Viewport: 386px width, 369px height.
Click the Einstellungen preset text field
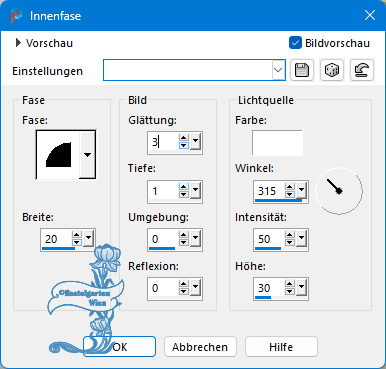[x=188, y=70]
